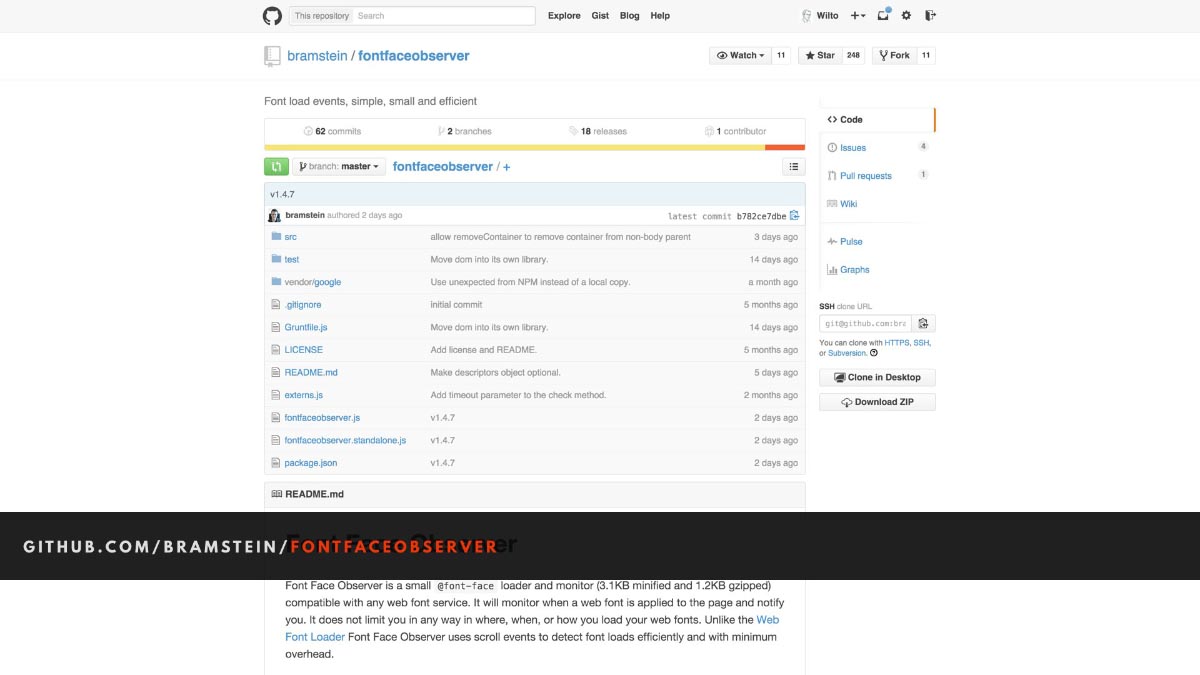This screenshot has width=1200, height=675.
Task: Star the repository
Action: click(x=819, y=56)
